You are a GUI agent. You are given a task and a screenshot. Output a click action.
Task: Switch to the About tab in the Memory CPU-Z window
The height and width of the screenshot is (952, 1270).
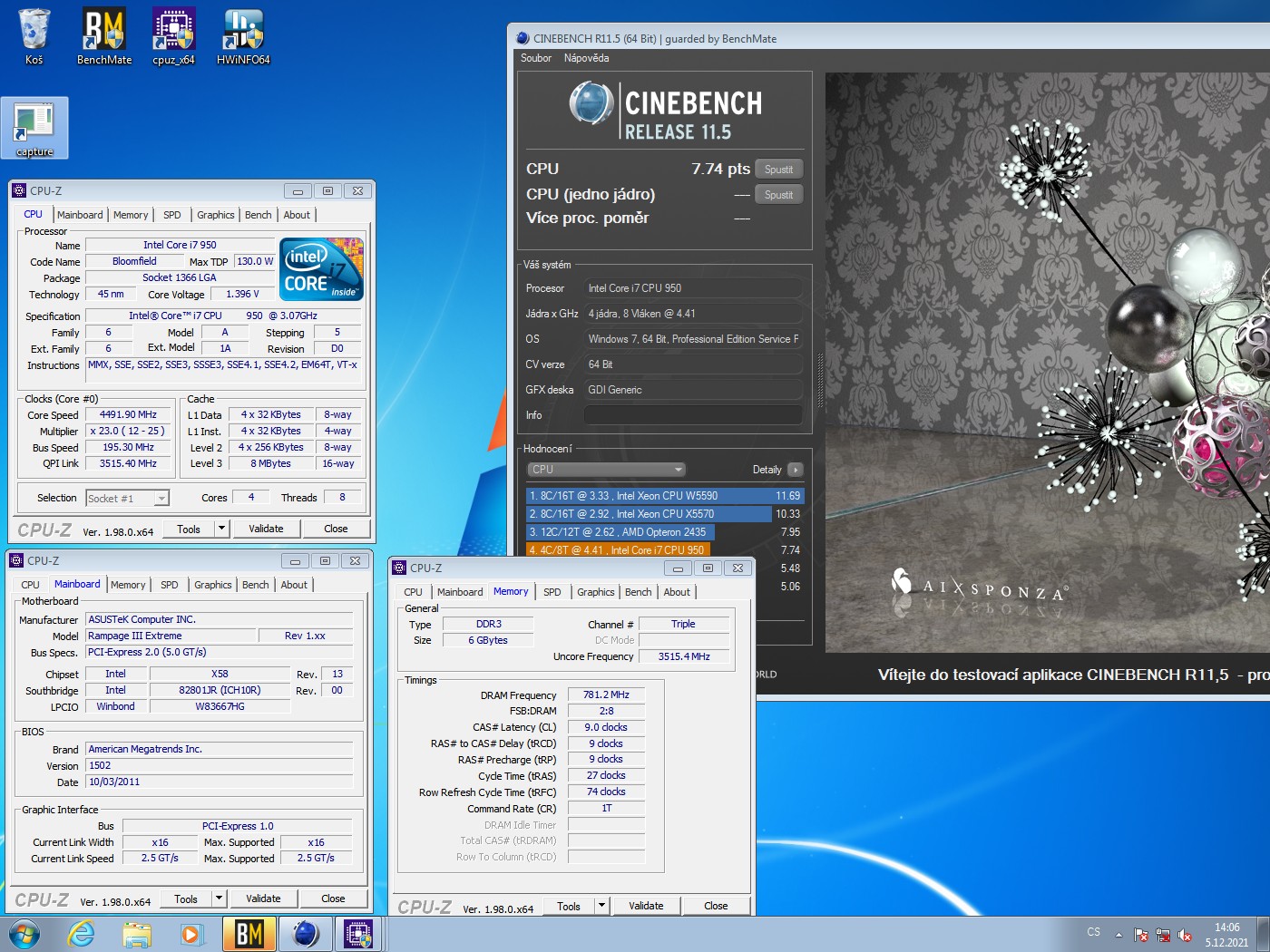pyautogui.click(x=677, y=592)
